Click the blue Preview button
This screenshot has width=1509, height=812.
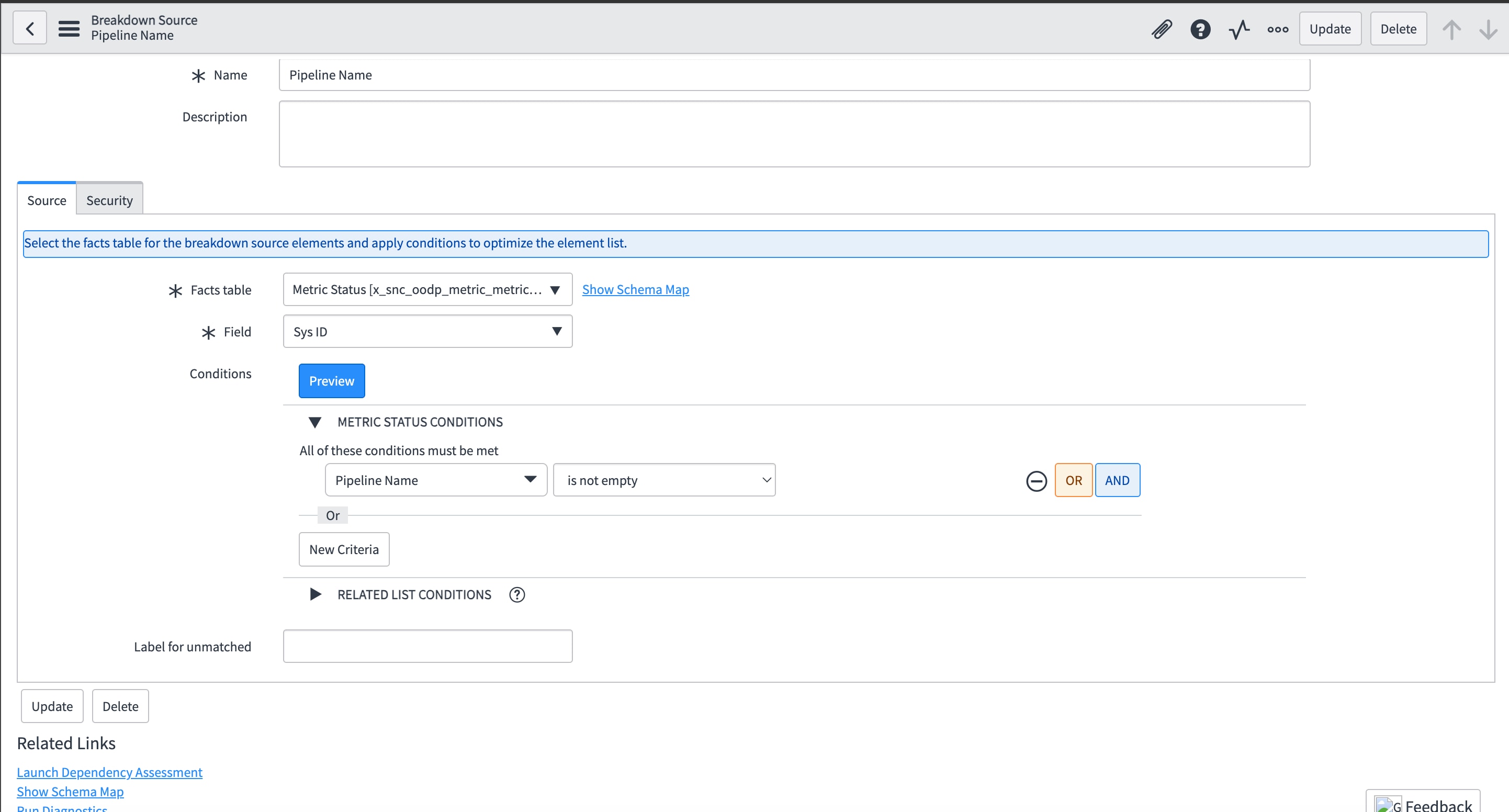tap(331, 381)
